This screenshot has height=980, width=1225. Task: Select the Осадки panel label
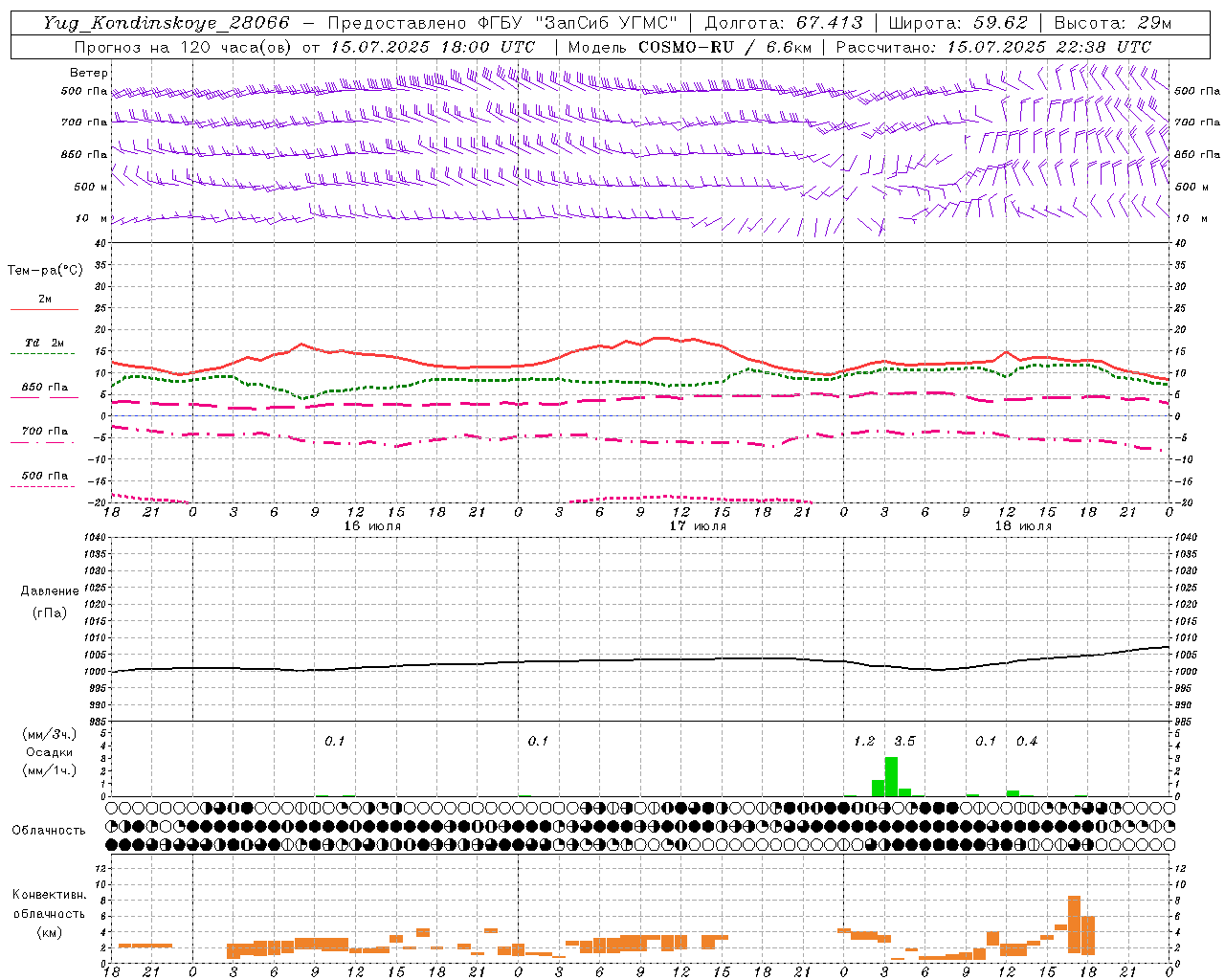[49, 752]
